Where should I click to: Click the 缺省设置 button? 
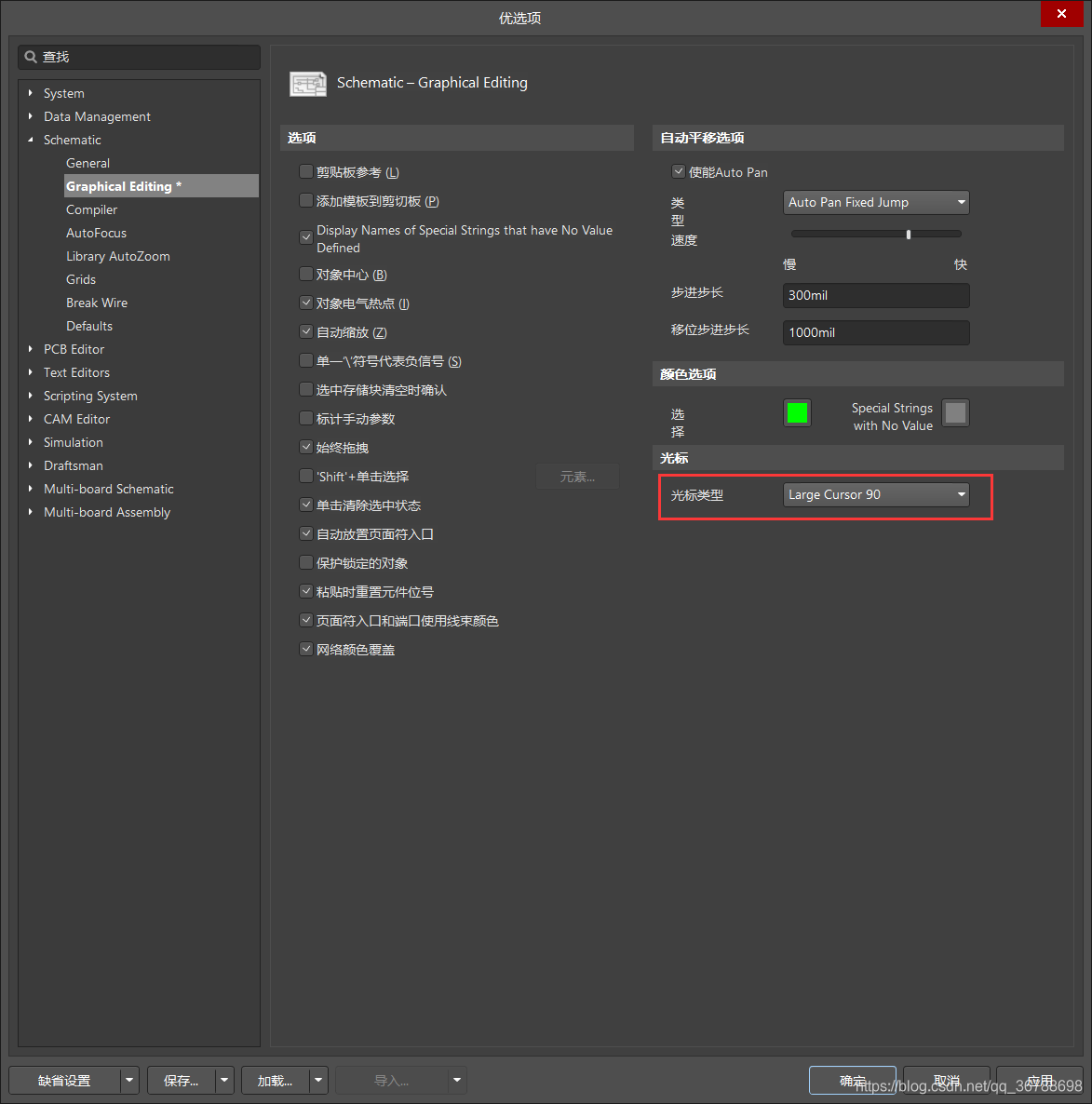[x=64, y=1081]
